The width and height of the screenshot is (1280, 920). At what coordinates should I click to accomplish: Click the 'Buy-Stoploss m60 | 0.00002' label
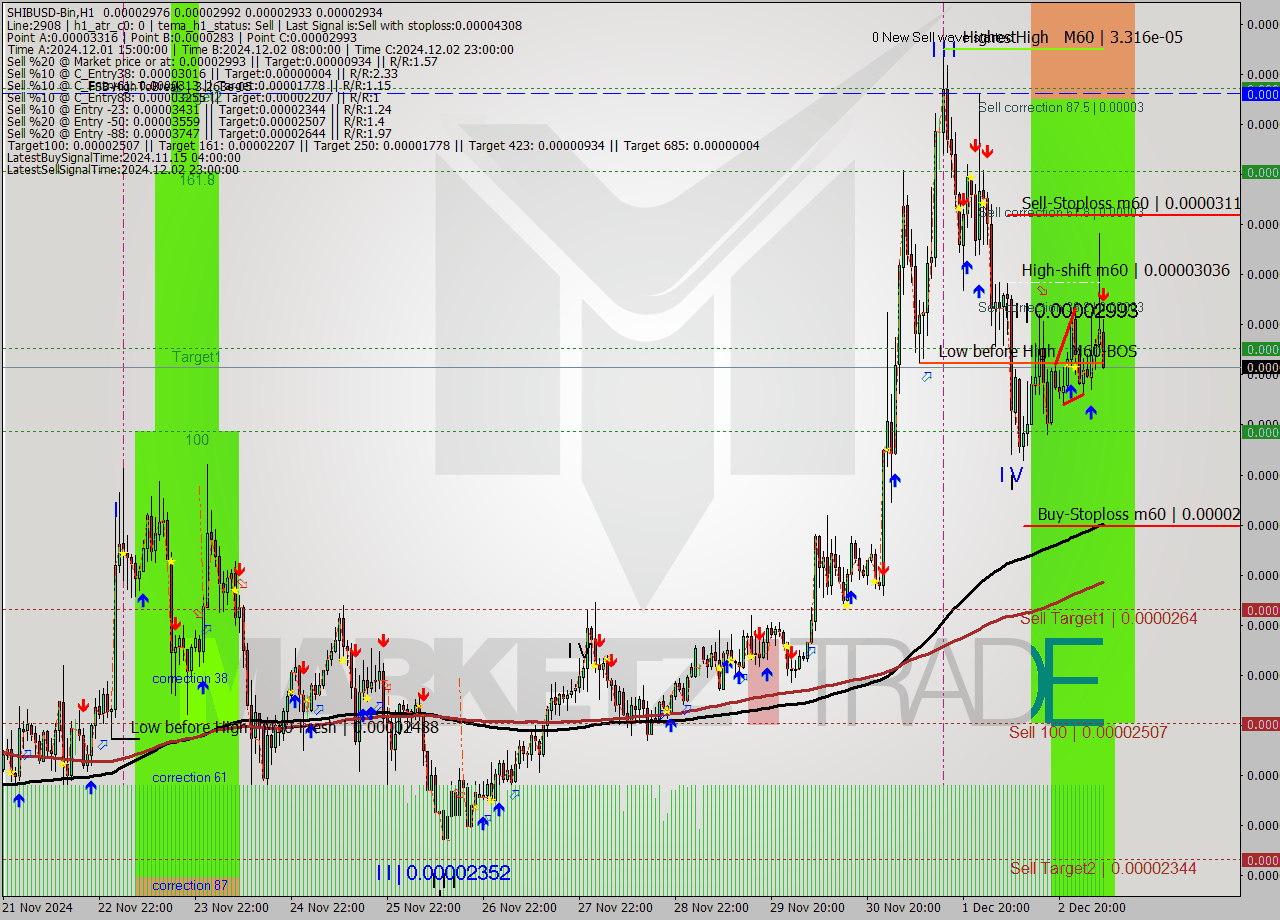(x=1139, y=515)
